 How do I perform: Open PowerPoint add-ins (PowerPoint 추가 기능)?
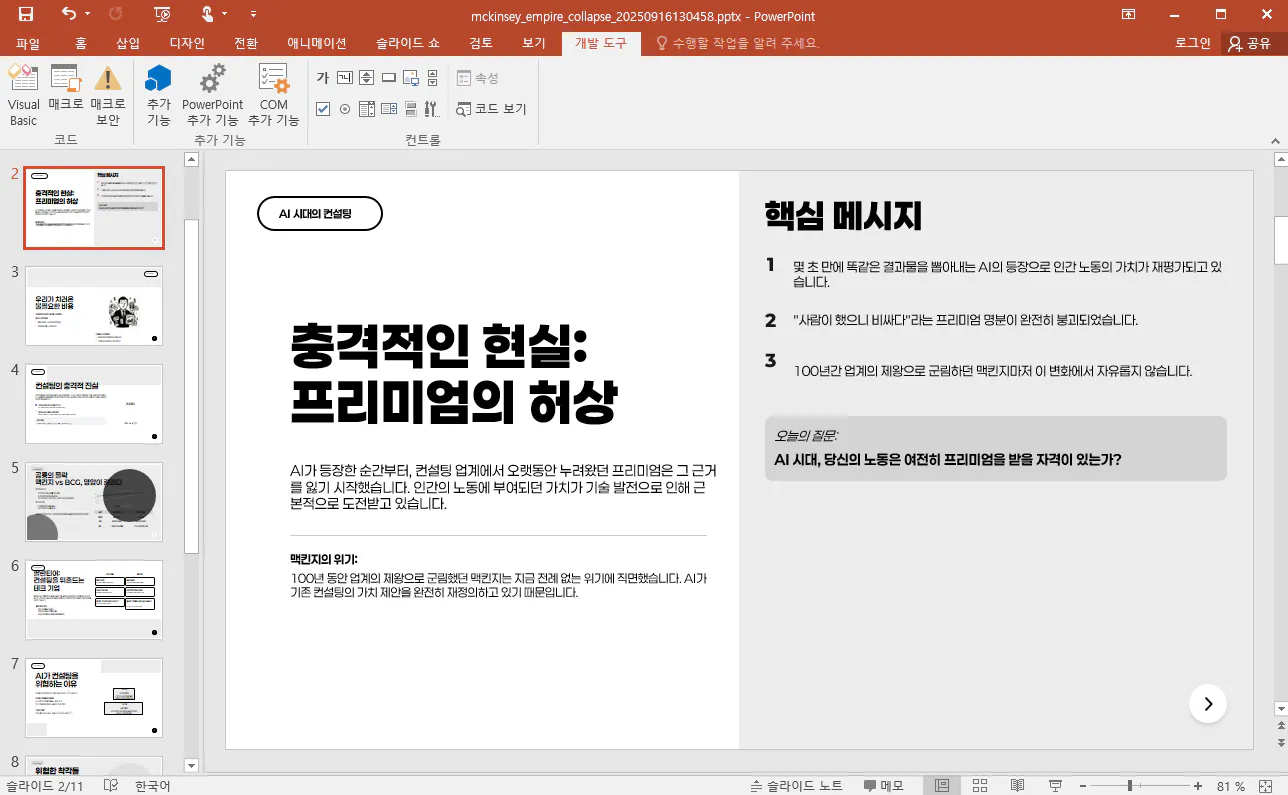pos(212,95)
